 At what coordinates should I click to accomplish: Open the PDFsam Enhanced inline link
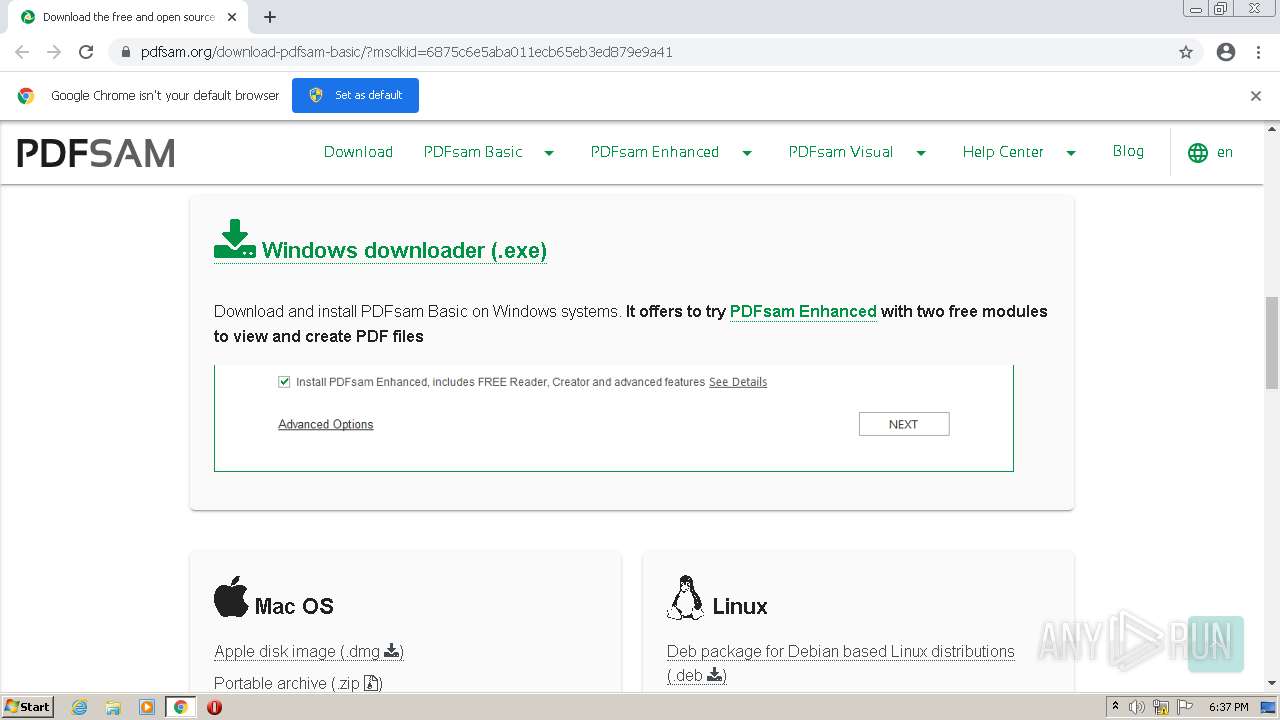[803, 311]
